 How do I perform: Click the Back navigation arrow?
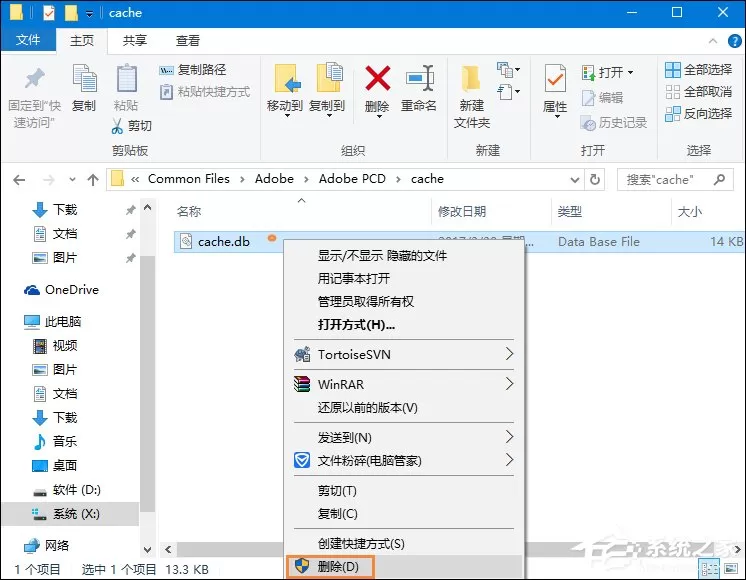click(x=20, y=180)
